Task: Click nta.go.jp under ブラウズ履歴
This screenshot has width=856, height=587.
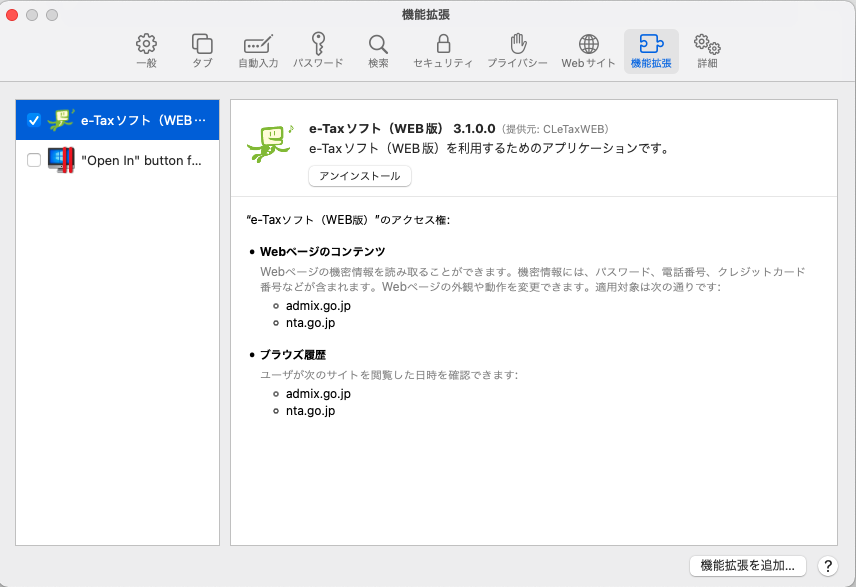Action: [311, 411]
